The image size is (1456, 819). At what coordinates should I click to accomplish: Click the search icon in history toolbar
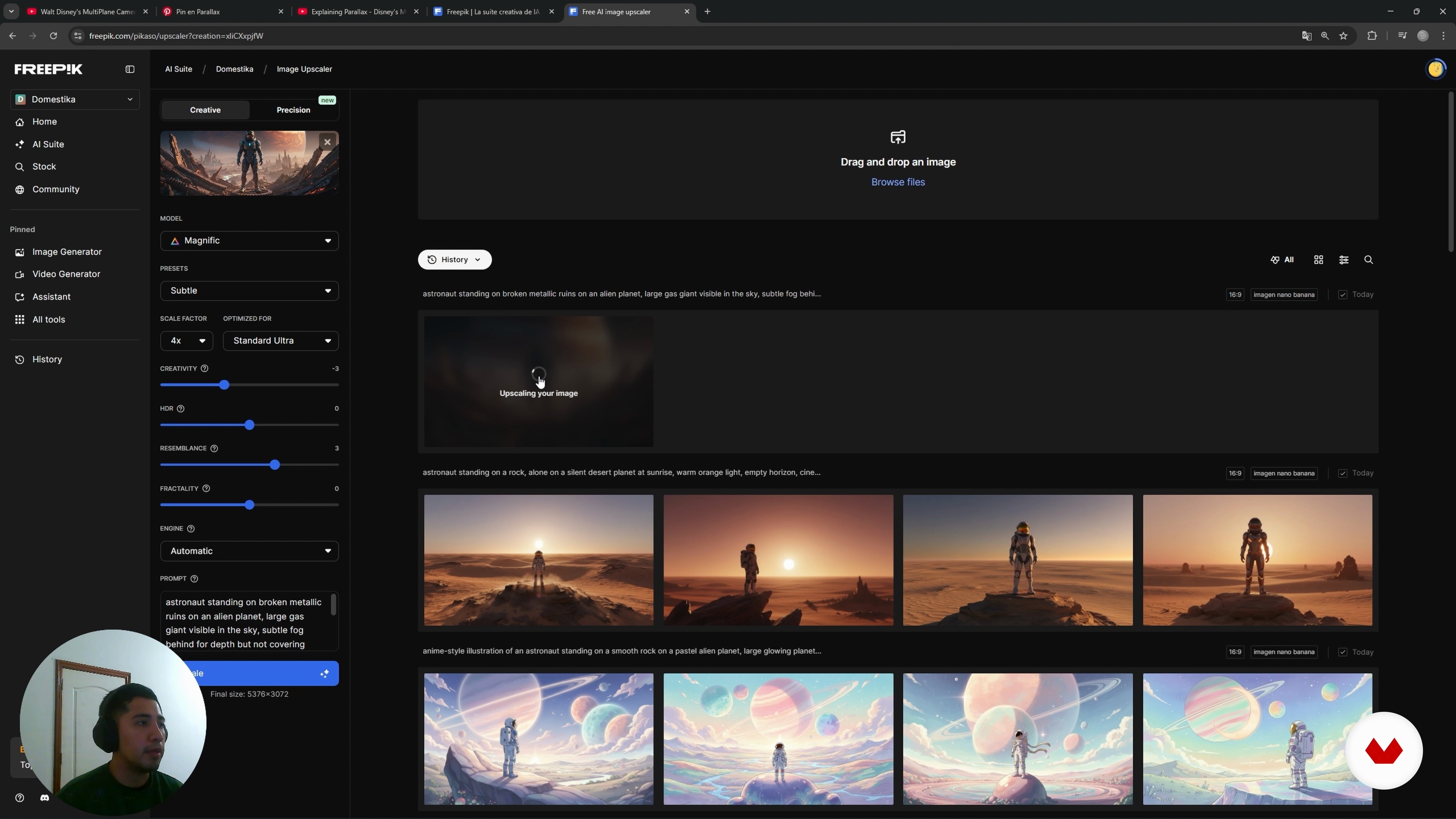[x=1368, y=259]
